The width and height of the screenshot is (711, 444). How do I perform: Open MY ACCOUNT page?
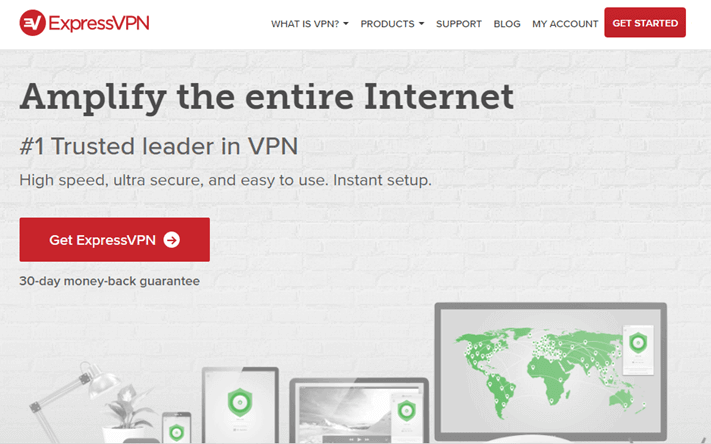(565, 24)
